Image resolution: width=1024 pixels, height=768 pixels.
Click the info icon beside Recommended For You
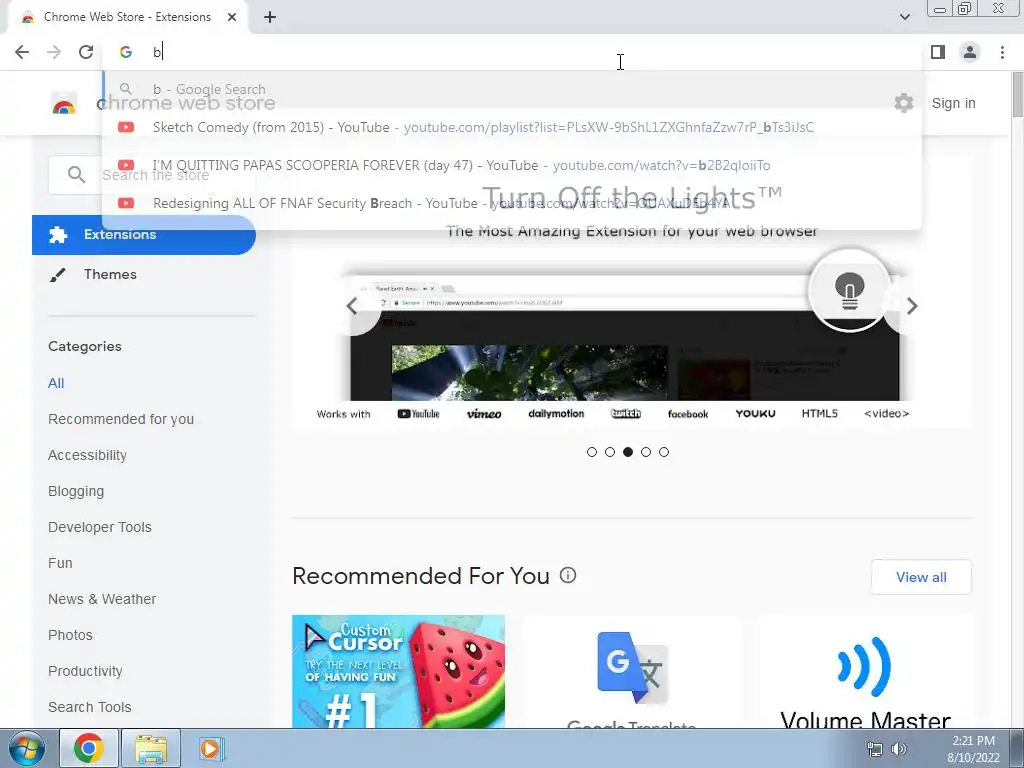[x=568, y=575]
